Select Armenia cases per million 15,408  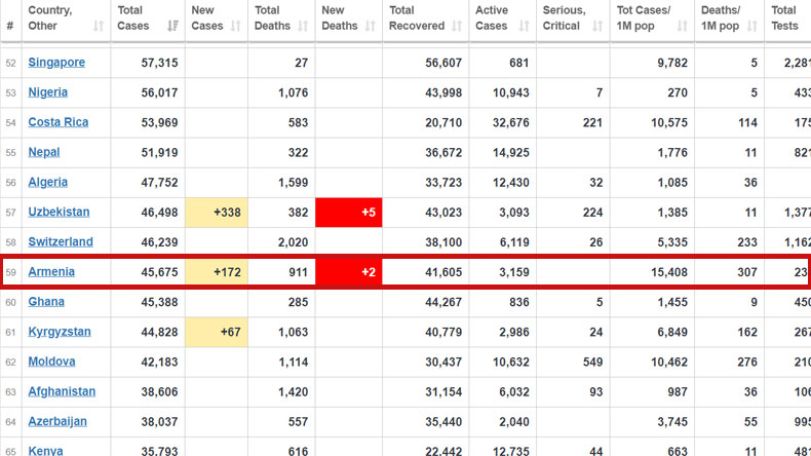tap(669, 272)
